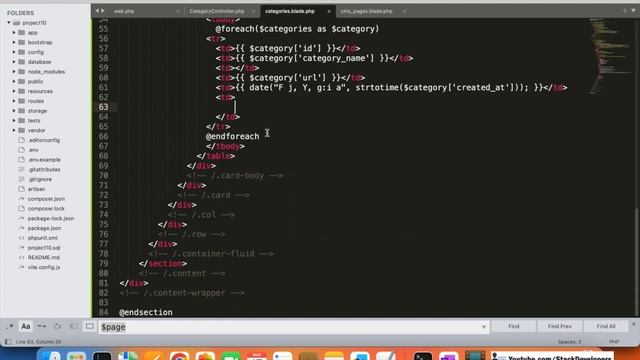Open package.json in sidebar
This screenshot has width=640, height=360.
point(44,228)
